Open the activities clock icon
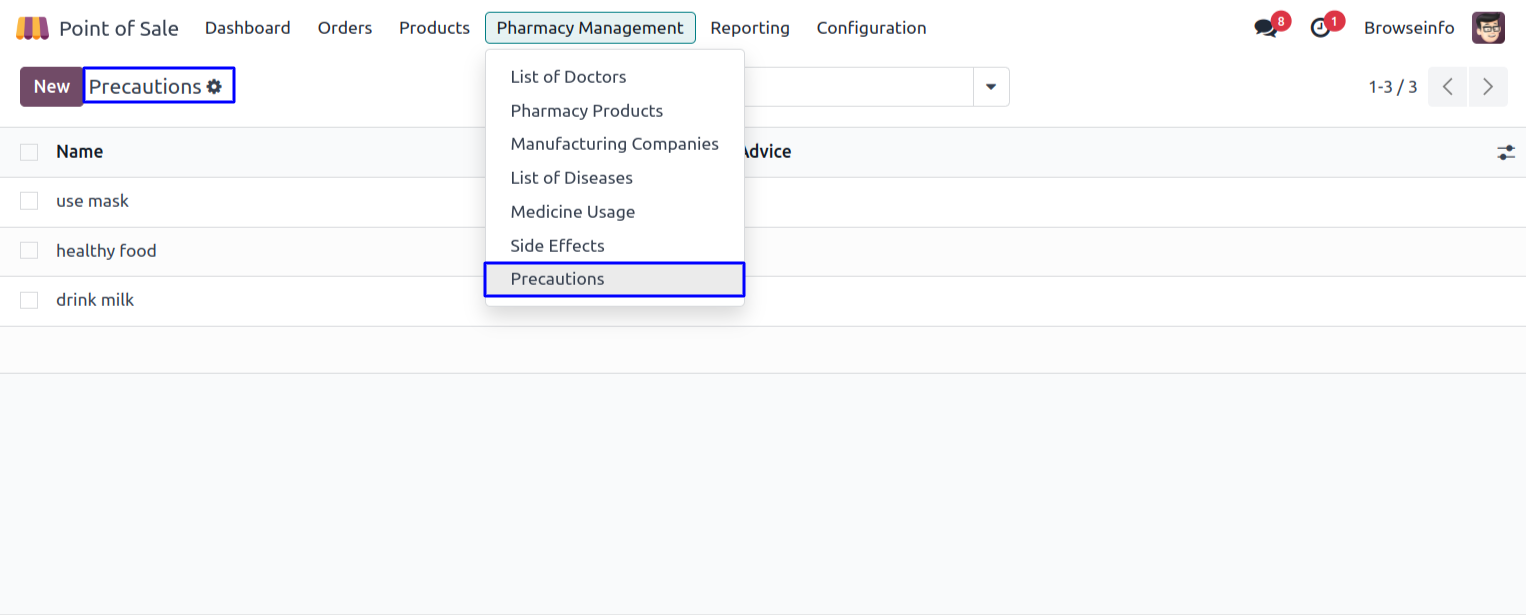 pyautogui.click(x=1321, y=28)
